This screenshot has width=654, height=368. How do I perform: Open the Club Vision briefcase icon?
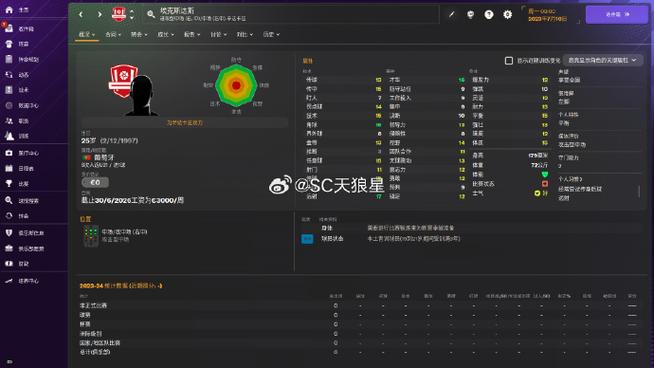pyautogui.click(x=9, y=248)
